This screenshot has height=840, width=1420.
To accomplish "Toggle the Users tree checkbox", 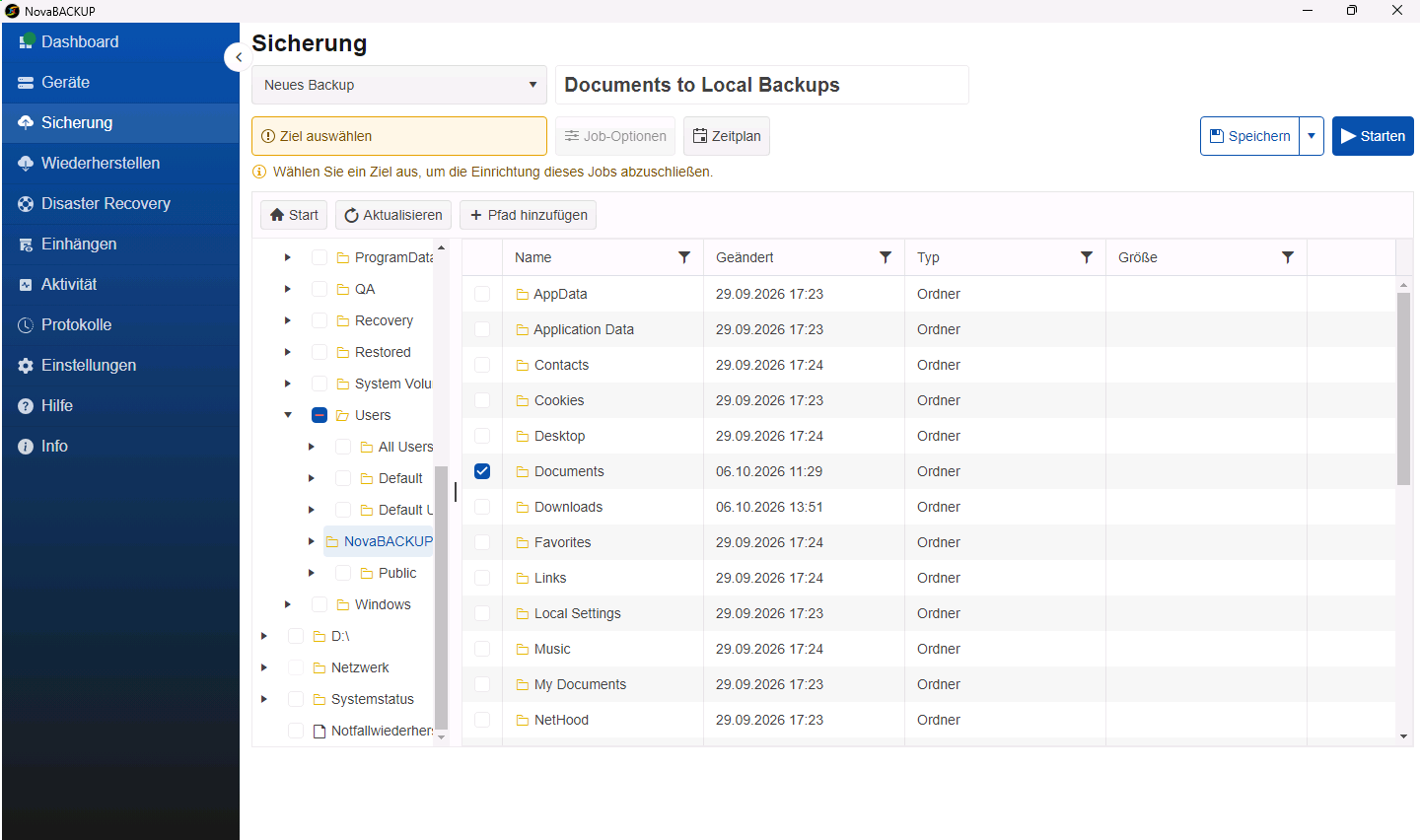I will pos(319,415).
